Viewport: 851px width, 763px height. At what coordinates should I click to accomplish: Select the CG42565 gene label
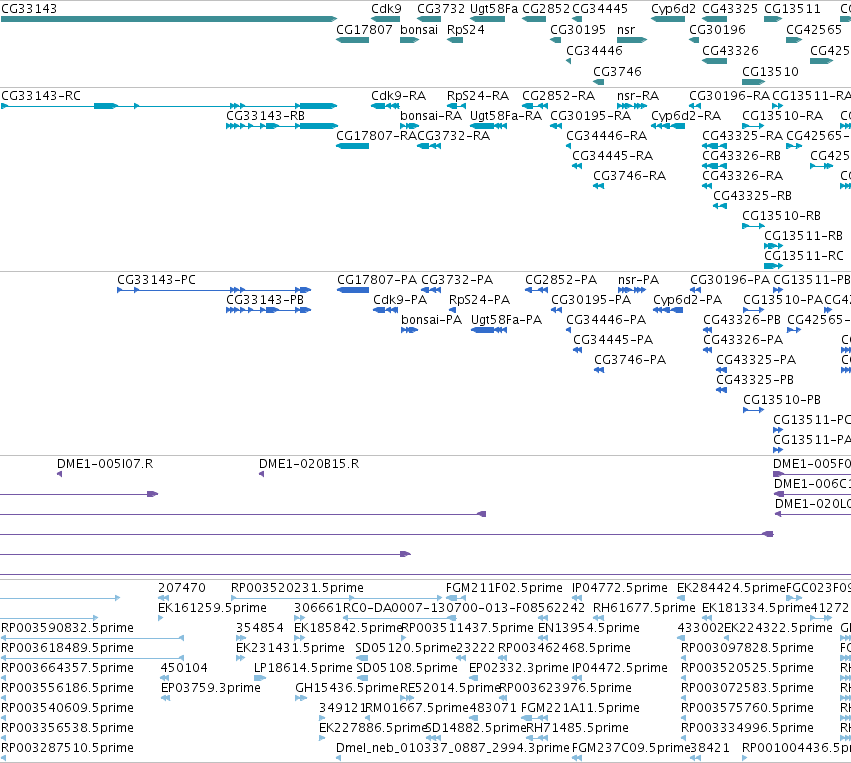(814, 30)
